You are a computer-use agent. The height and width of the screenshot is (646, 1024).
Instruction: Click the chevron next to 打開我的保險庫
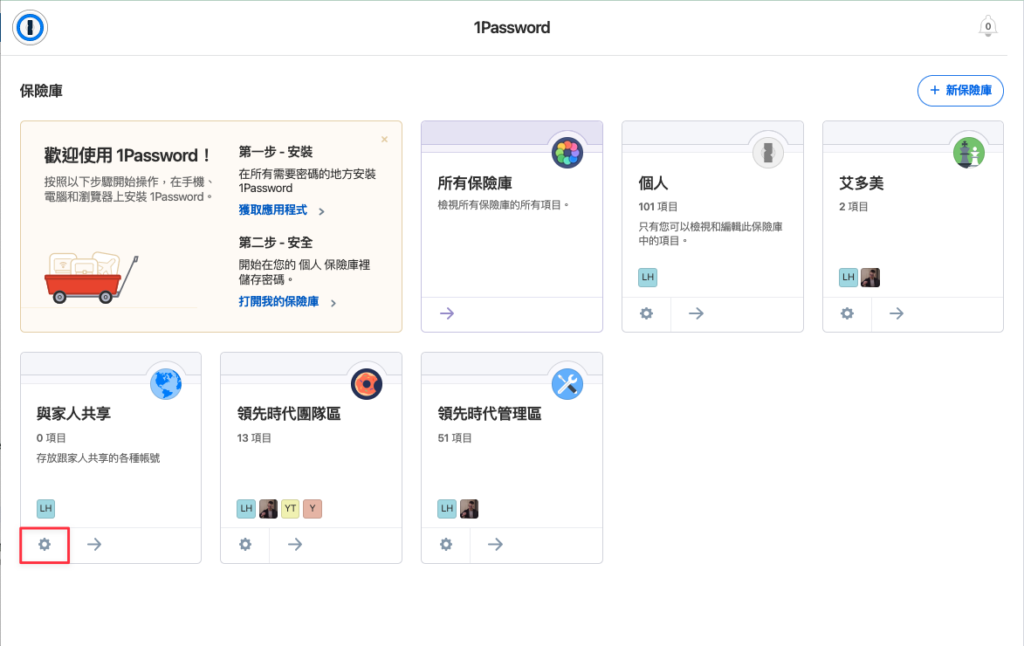coord(333,303)
